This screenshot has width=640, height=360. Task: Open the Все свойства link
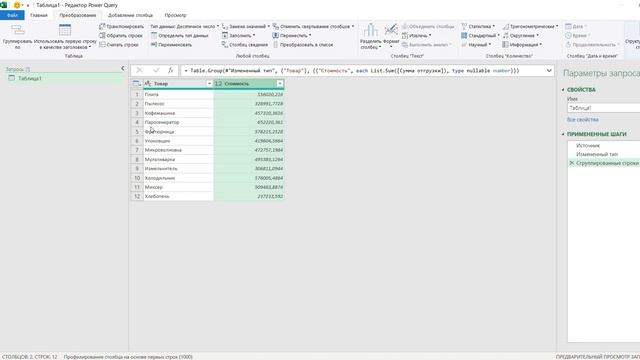point(582,120)
